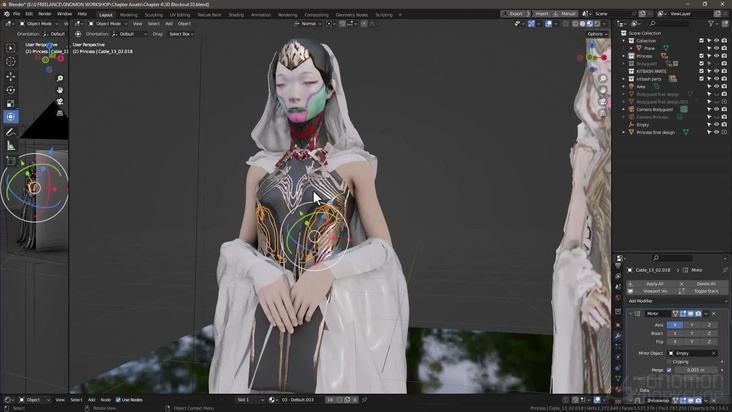Toggle Mirror modifier edit mode display

click(x=683, y=314)
